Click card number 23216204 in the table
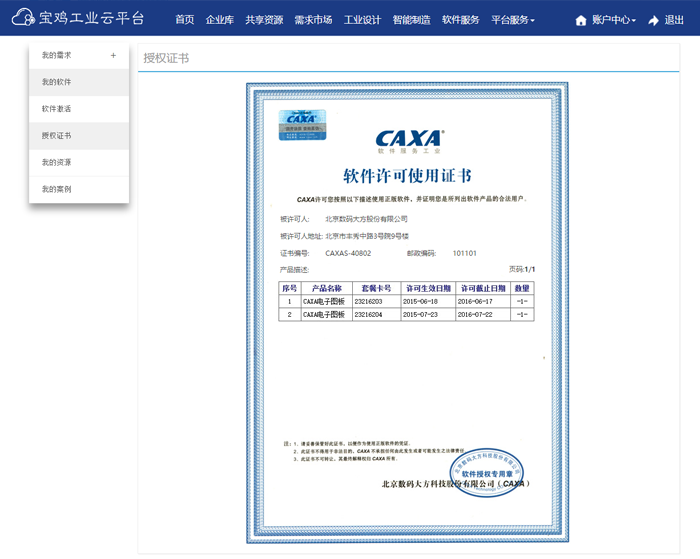Screen dimensions: 700x559 click(x=368, y=315)
